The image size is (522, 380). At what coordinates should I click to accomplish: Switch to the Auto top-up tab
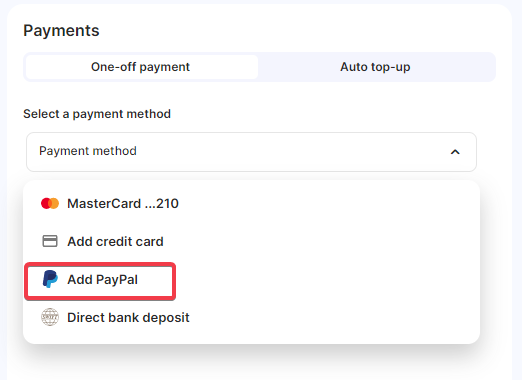coord(375,67)
